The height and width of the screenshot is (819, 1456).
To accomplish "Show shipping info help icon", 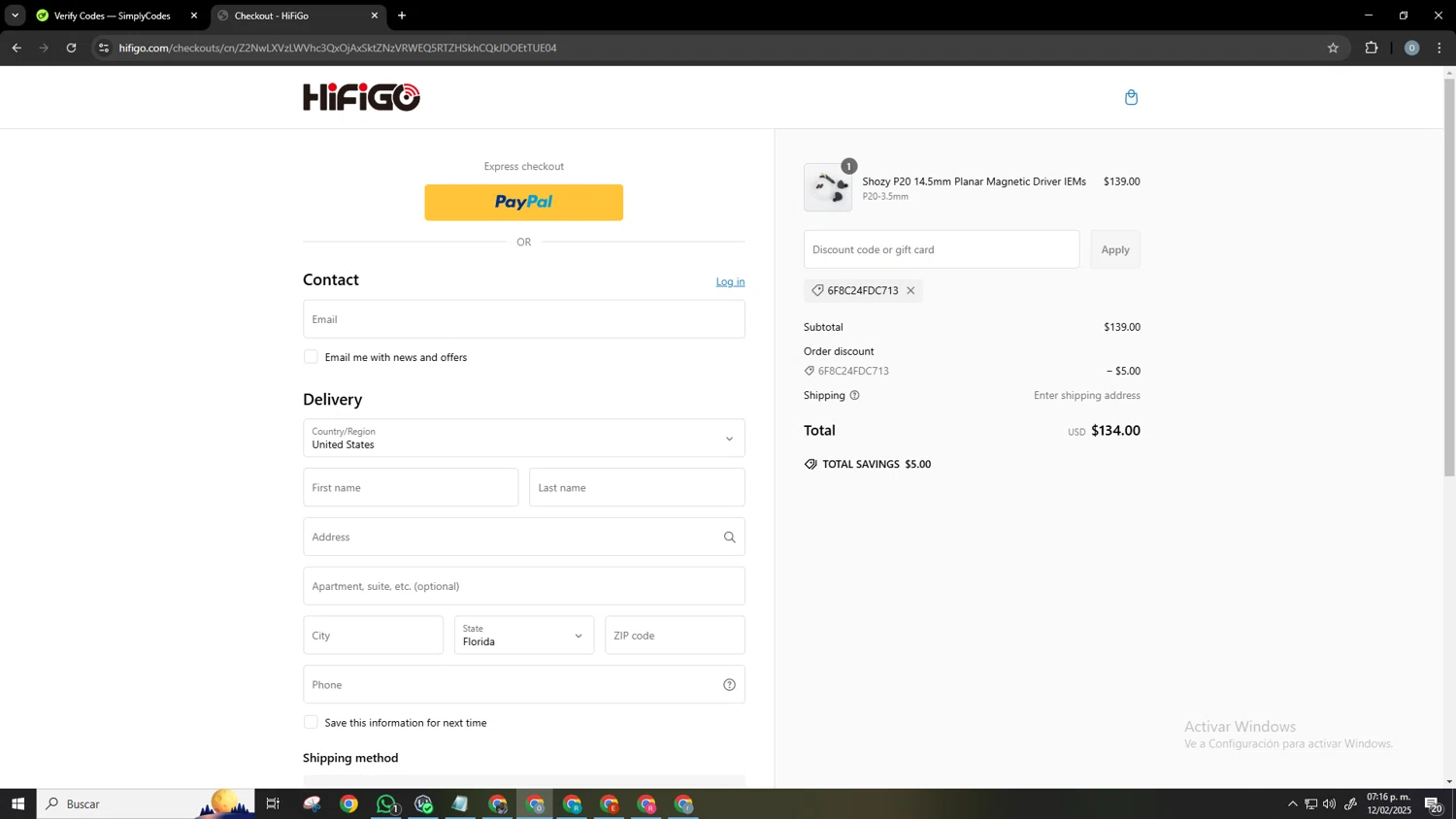I will click(854, 395).
